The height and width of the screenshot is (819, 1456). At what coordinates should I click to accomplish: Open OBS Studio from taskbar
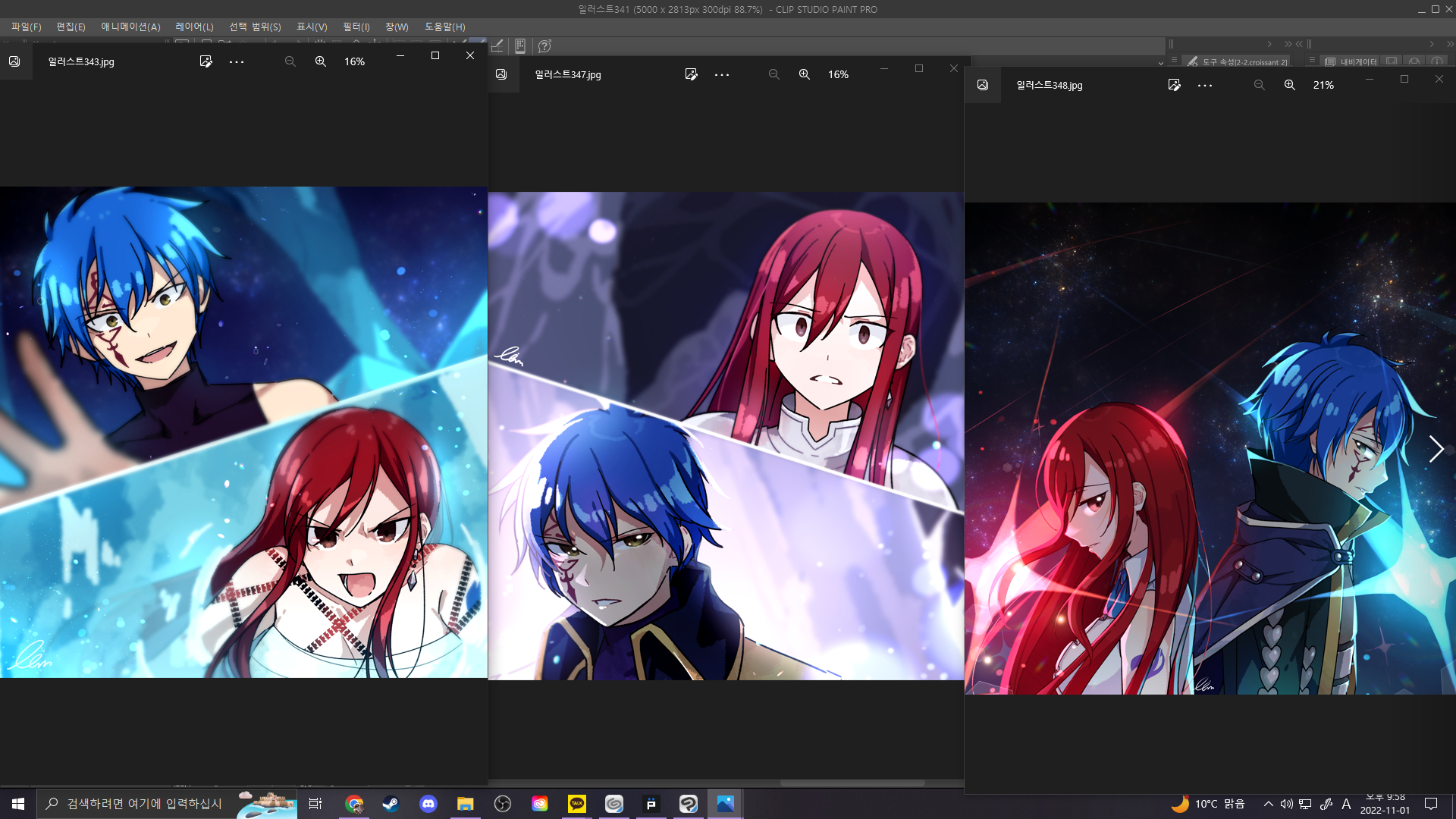[x=503, y=804]
